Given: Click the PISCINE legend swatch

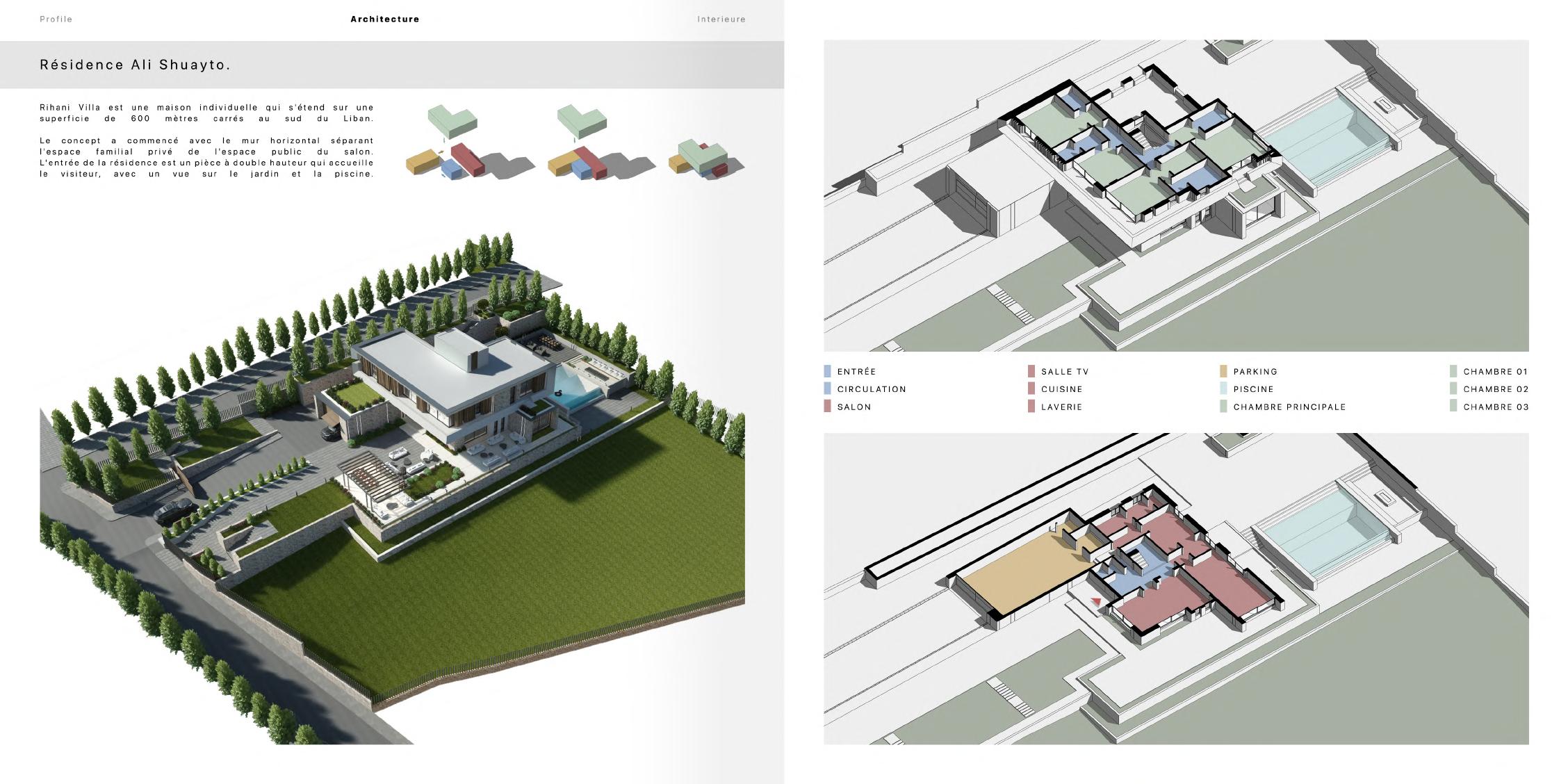Looking at the screenshot, I should [1223, 389].
